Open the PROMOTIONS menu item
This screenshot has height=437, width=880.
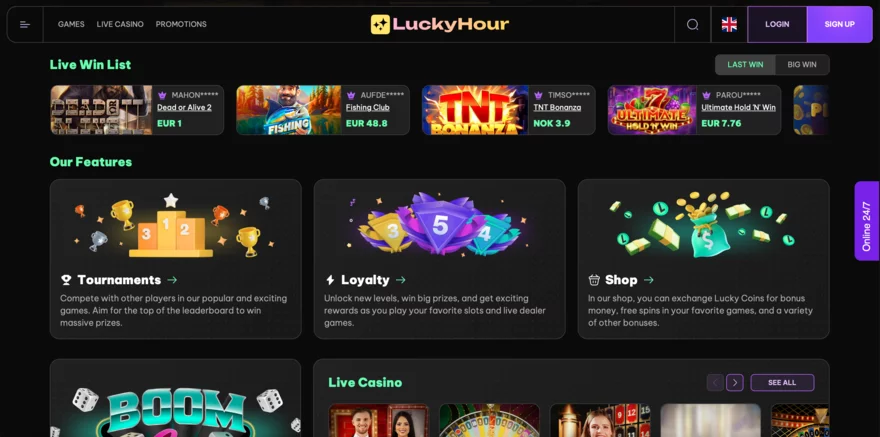[x=181, y=24]
